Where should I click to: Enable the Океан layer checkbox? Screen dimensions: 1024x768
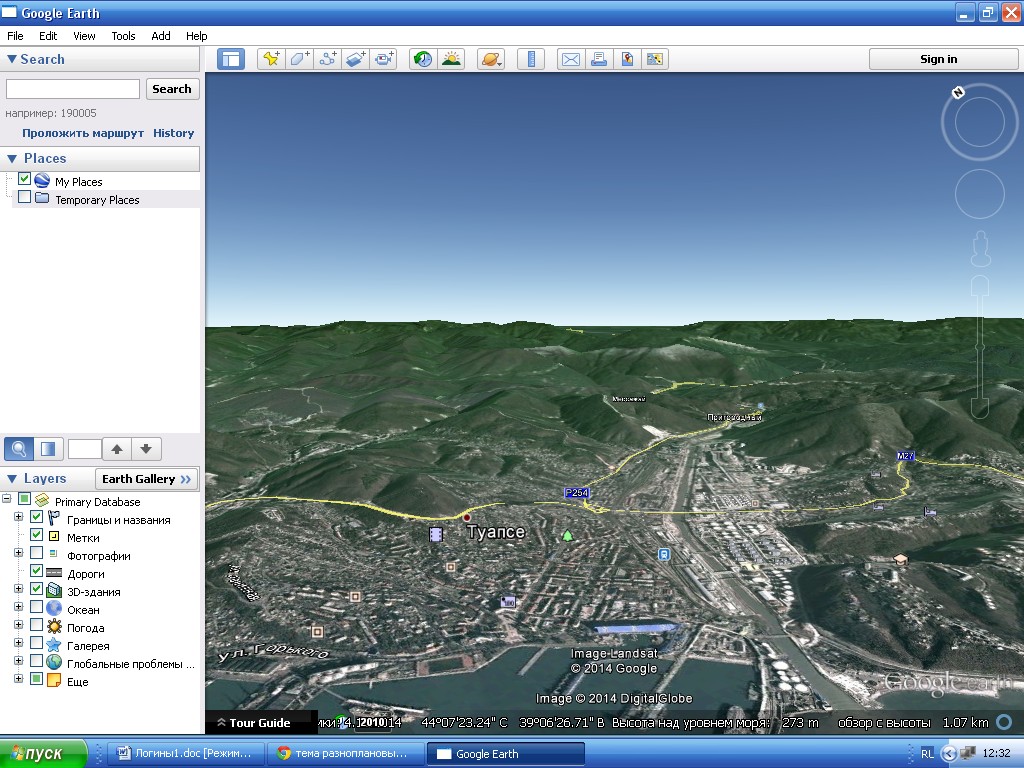(37, 607)
